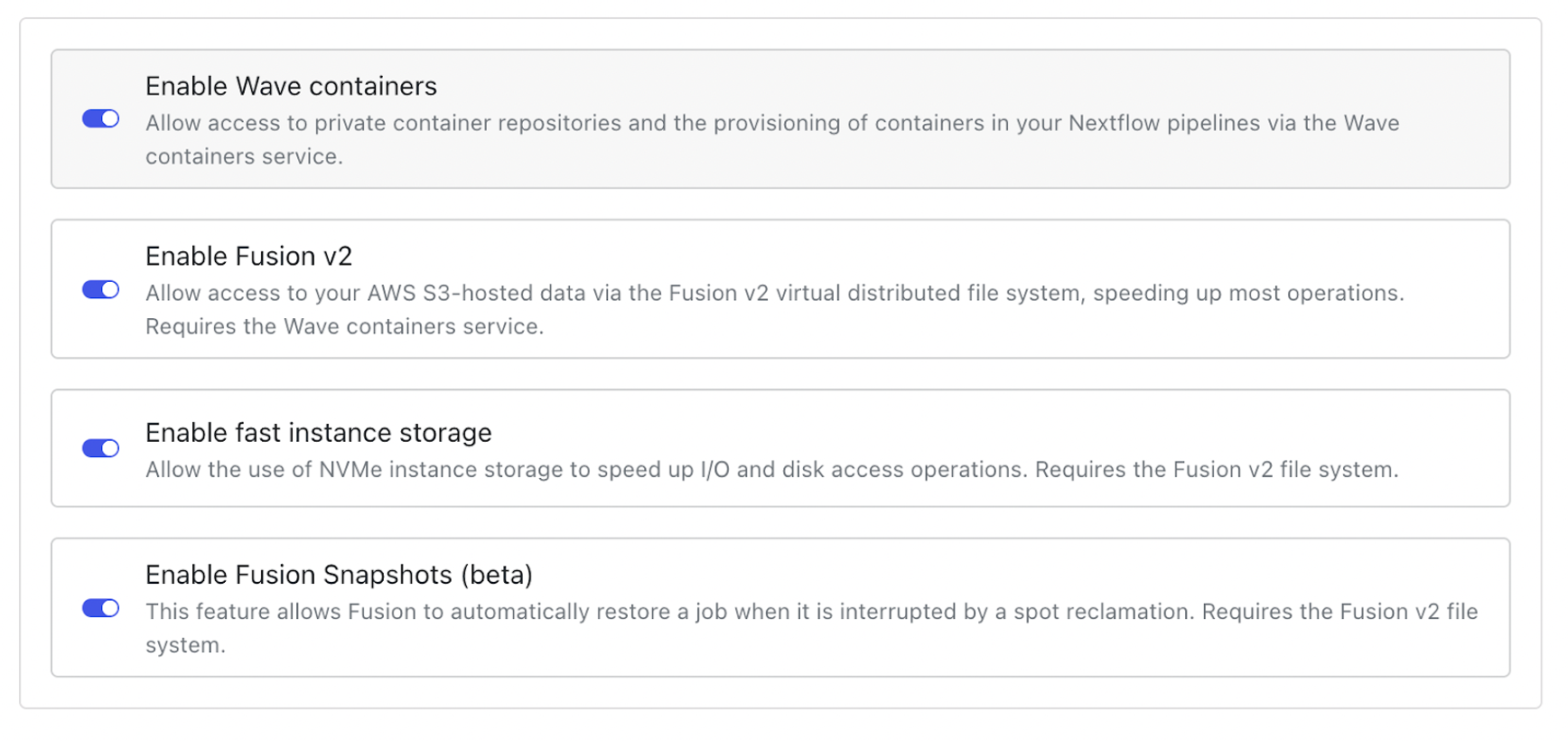Click the "Enable Fusion Snapshots (beta)" heading
The image size is (1568, 741).
(339, 575)
